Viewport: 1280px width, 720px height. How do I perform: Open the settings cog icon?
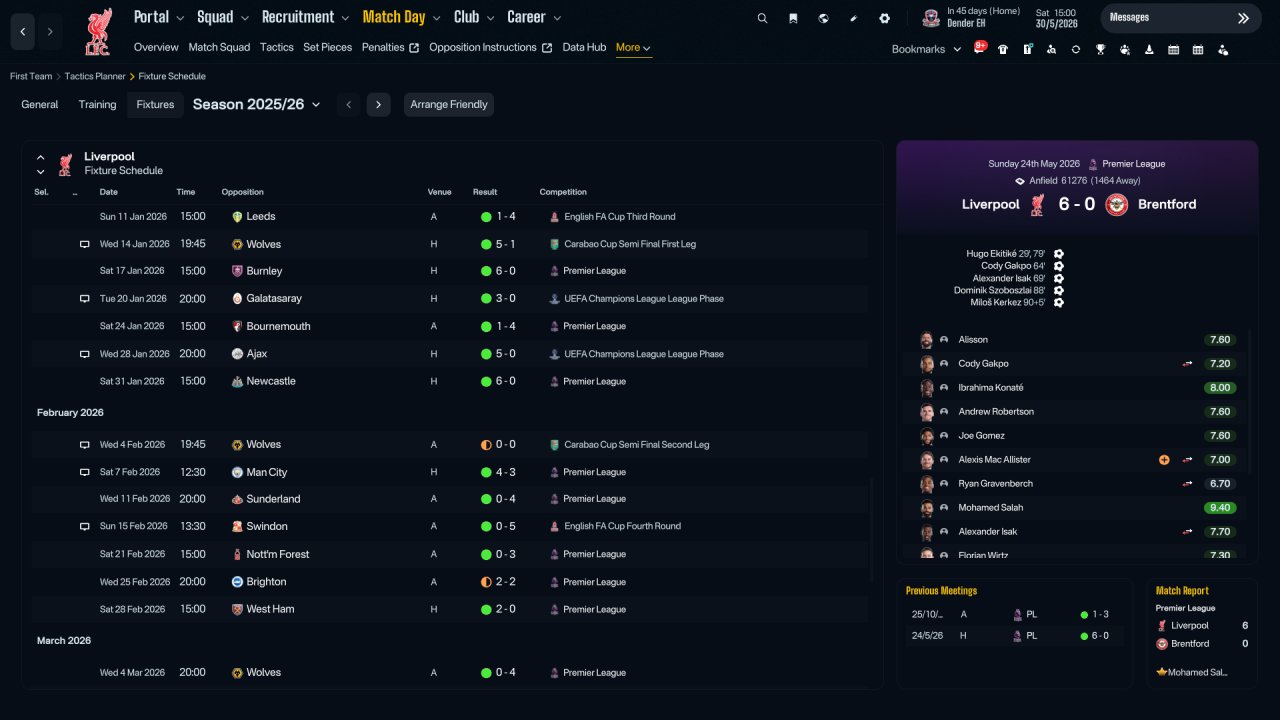[x=884, y=18]
